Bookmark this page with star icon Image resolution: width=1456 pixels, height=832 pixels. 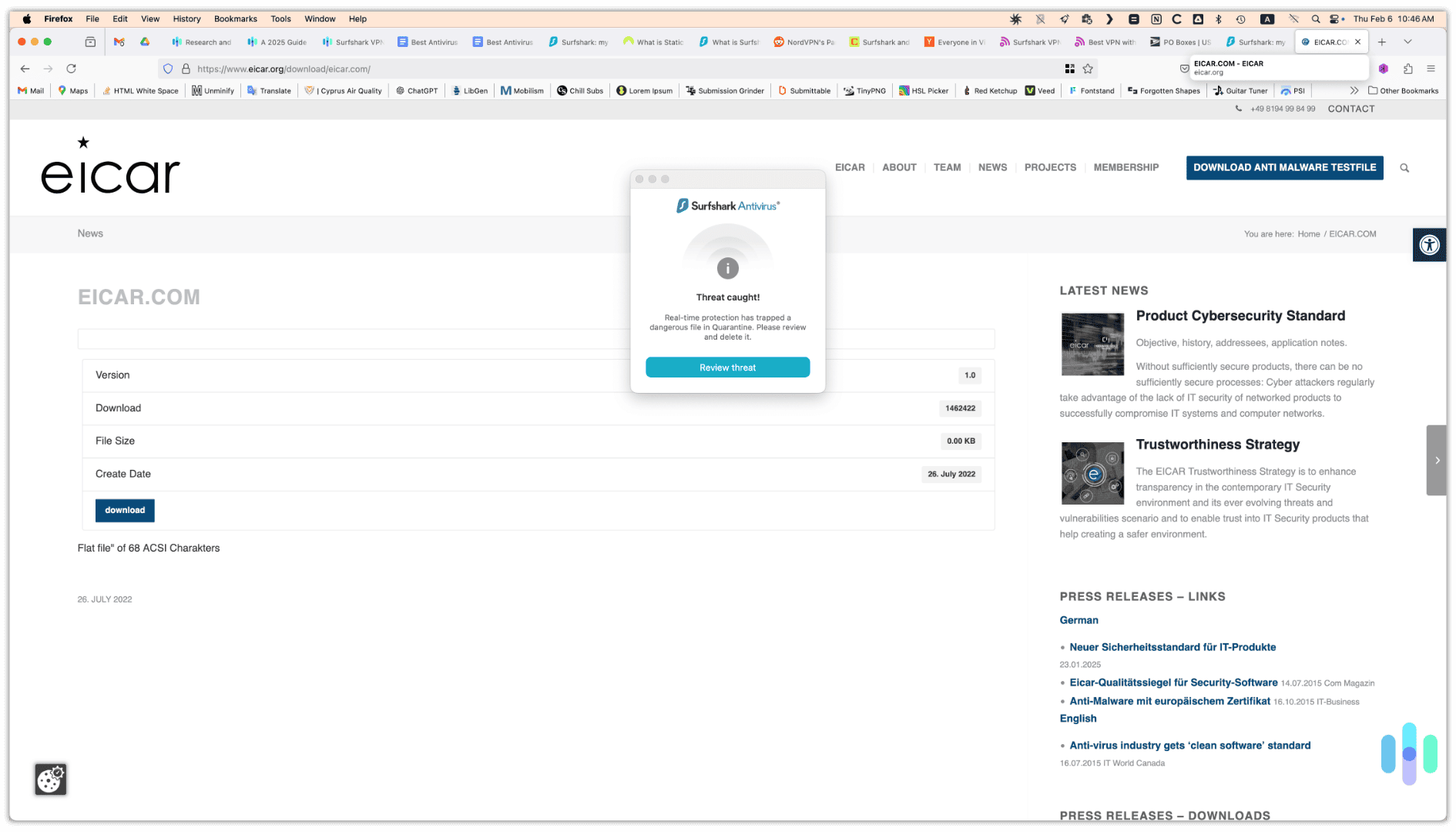[1088, 69]
